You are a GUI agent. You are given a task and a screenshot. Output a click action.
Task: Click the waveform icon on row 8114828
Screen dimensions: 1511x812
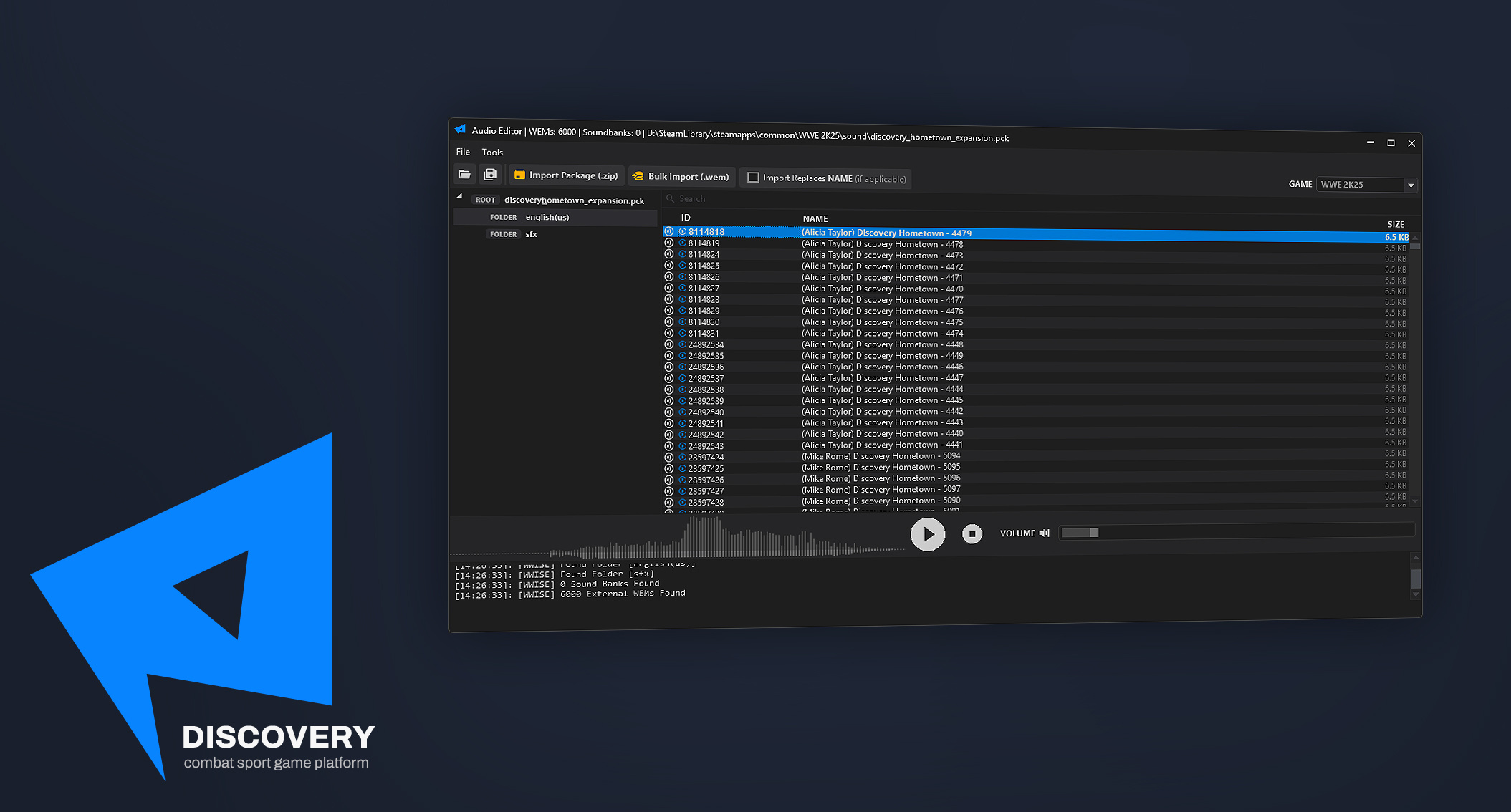669,299
